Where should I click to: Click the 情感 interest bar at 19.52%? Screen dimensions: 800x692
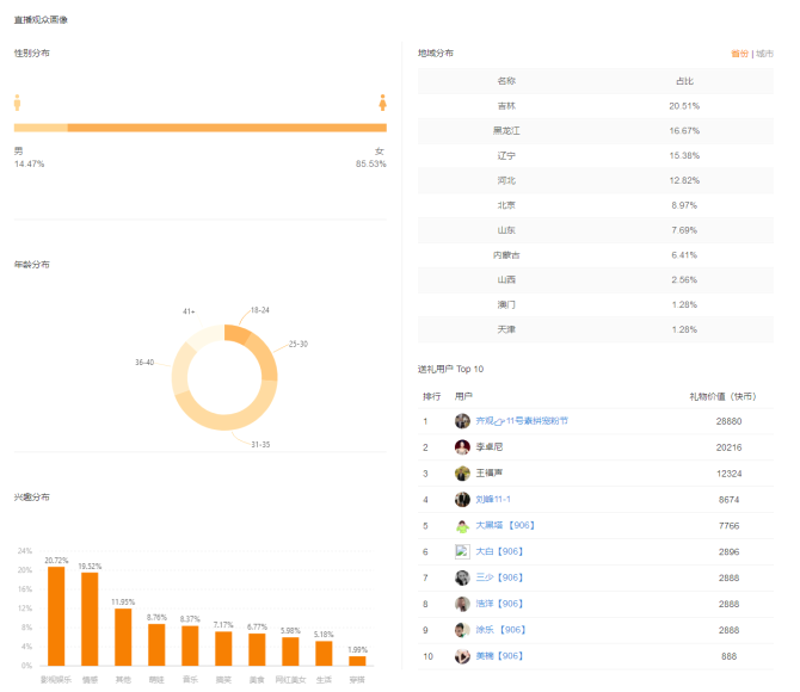[x=90, y=619]
